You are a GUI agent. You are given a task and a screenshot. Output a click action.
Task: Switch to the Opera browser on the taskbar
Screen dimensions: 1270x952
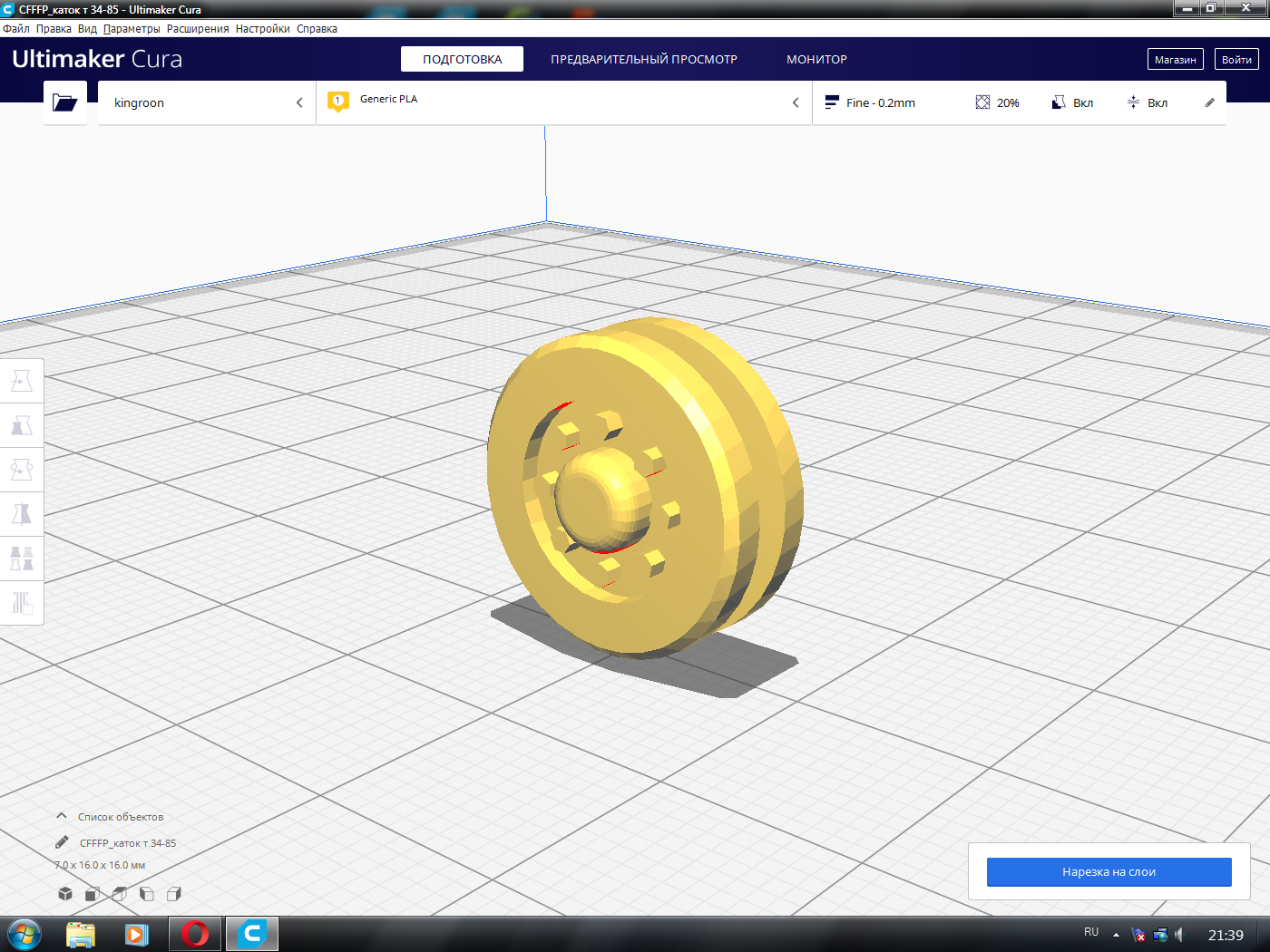(195, 934)
